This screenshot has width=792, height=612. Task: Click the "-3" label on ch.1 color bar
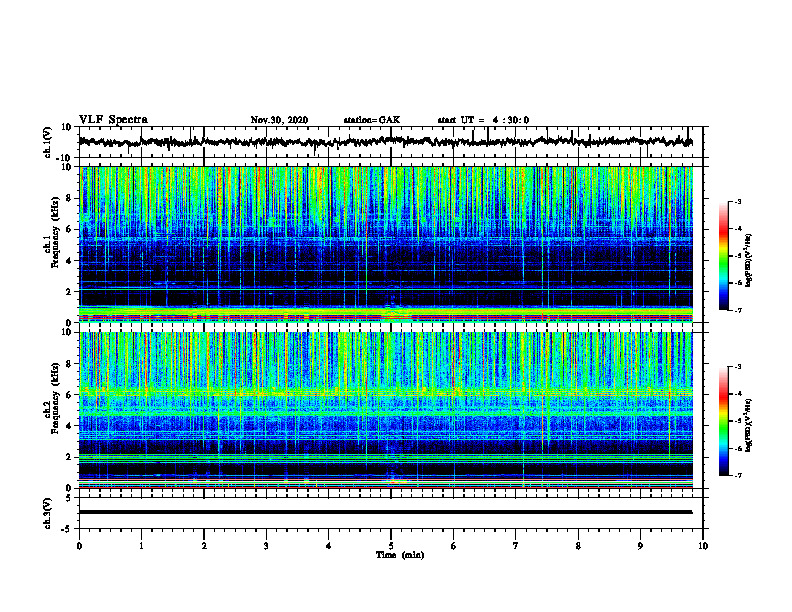pyautogui.click(x=737, y=201)
